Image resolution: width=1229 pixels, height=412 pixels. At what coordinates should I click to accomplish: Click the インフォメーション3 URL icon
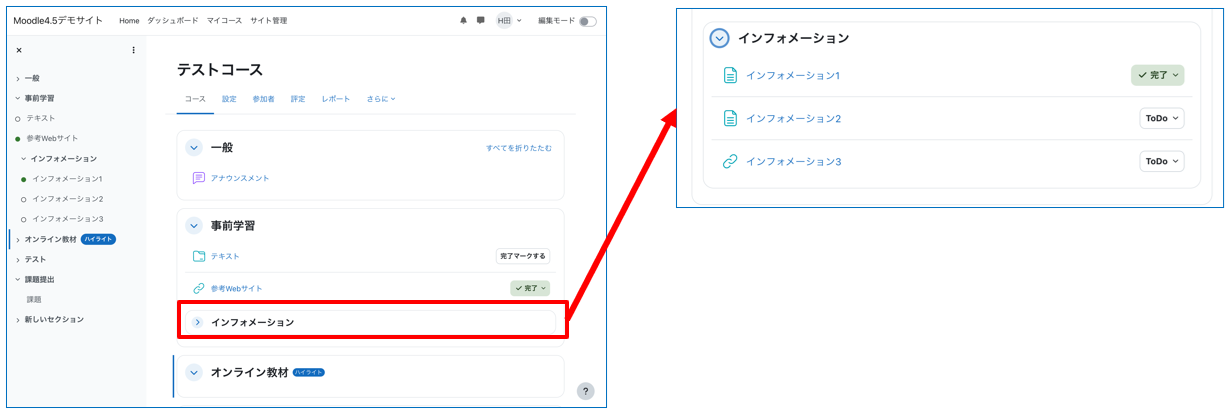tap(730, 161)
